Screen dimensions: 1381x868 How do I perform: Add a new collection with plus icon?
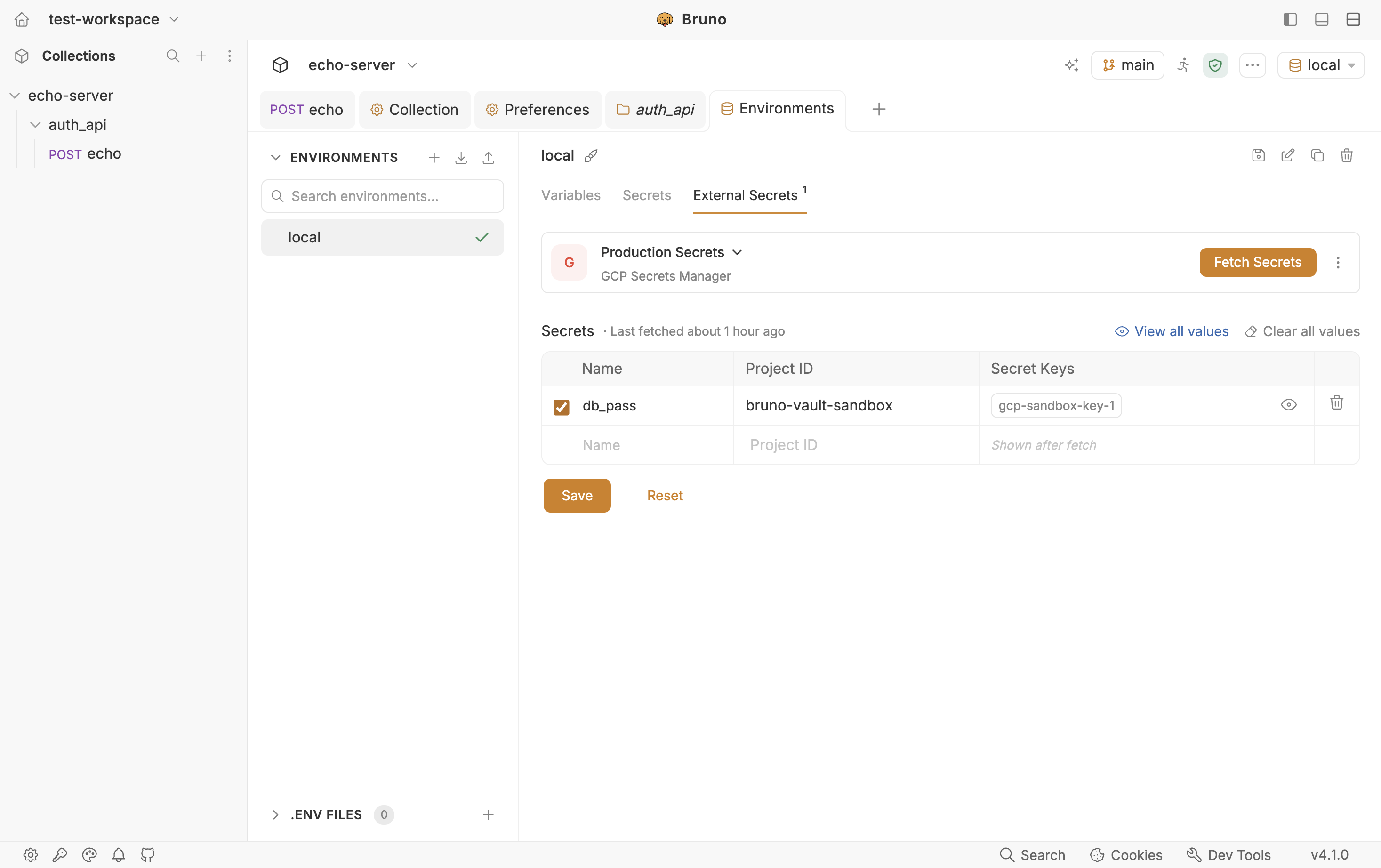click(x=201, y=56)
